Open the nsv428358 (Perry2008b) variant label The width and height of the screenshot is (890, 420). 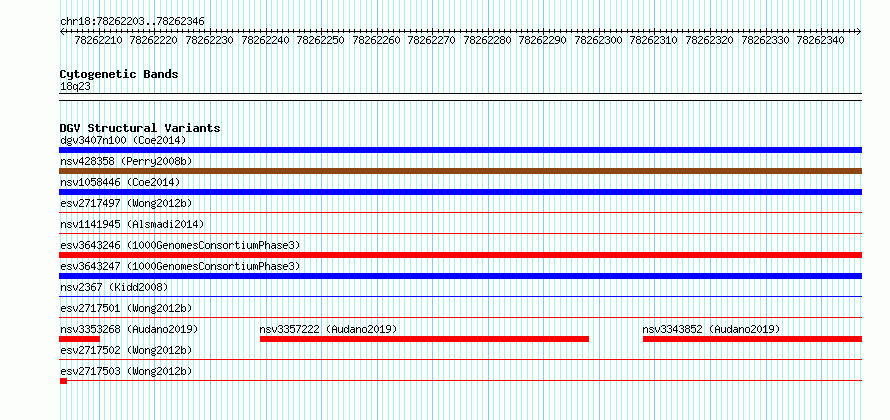pyautogui.click(x=126, y=161)
